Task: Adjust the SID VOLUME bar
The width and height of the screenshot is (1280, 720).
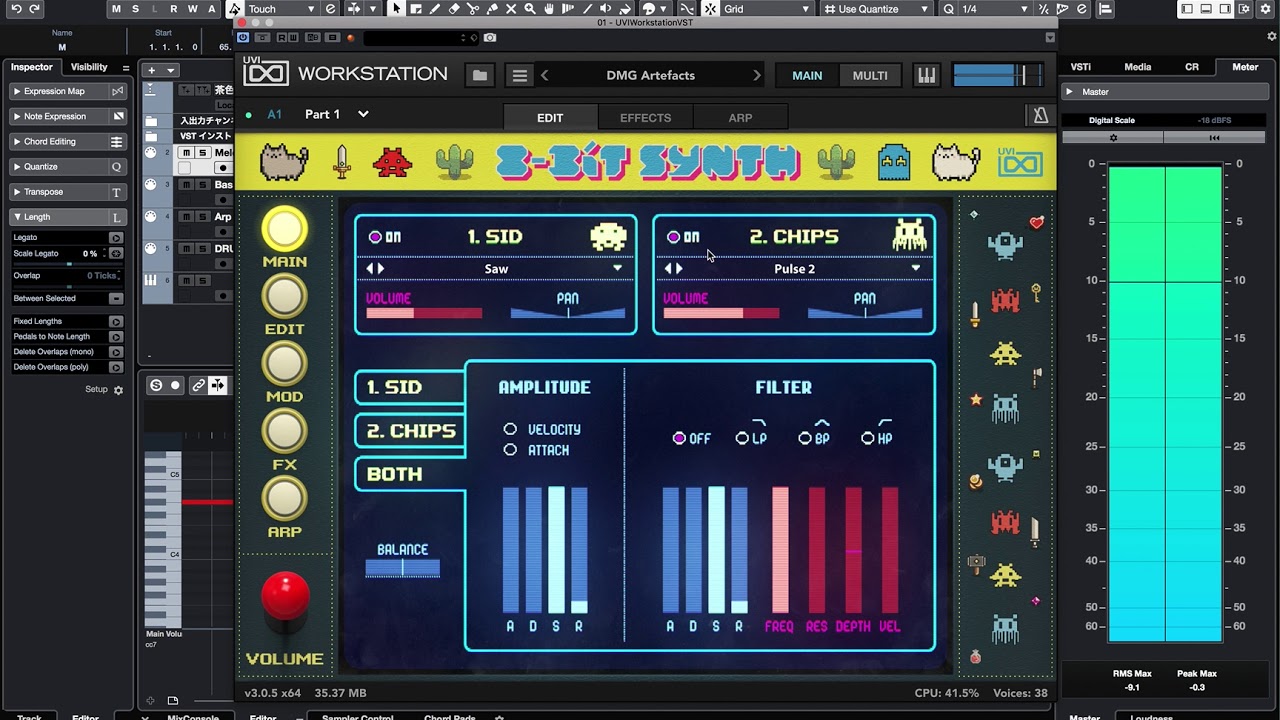Action: 424,313
